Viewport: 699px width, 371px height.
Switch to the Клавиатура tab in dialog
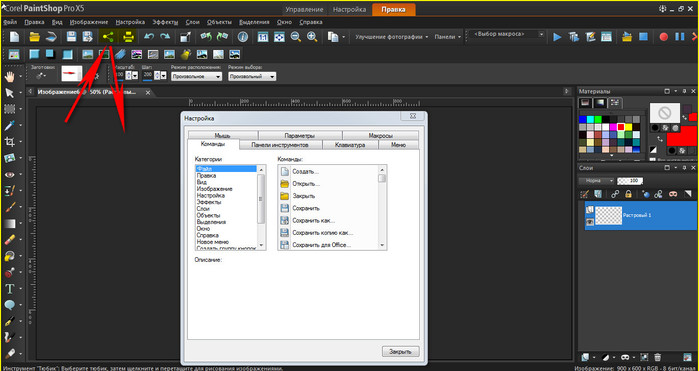tap(350, 145)
